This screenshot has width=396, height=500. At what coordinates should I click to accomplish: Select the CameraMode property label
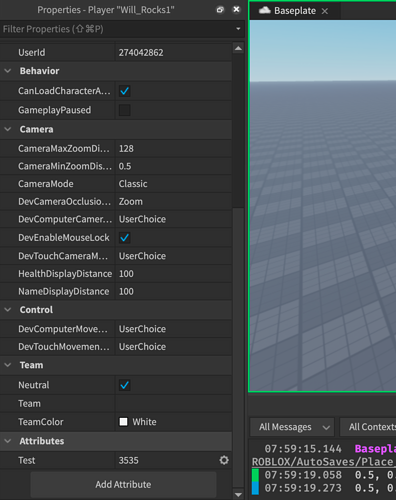46,184
